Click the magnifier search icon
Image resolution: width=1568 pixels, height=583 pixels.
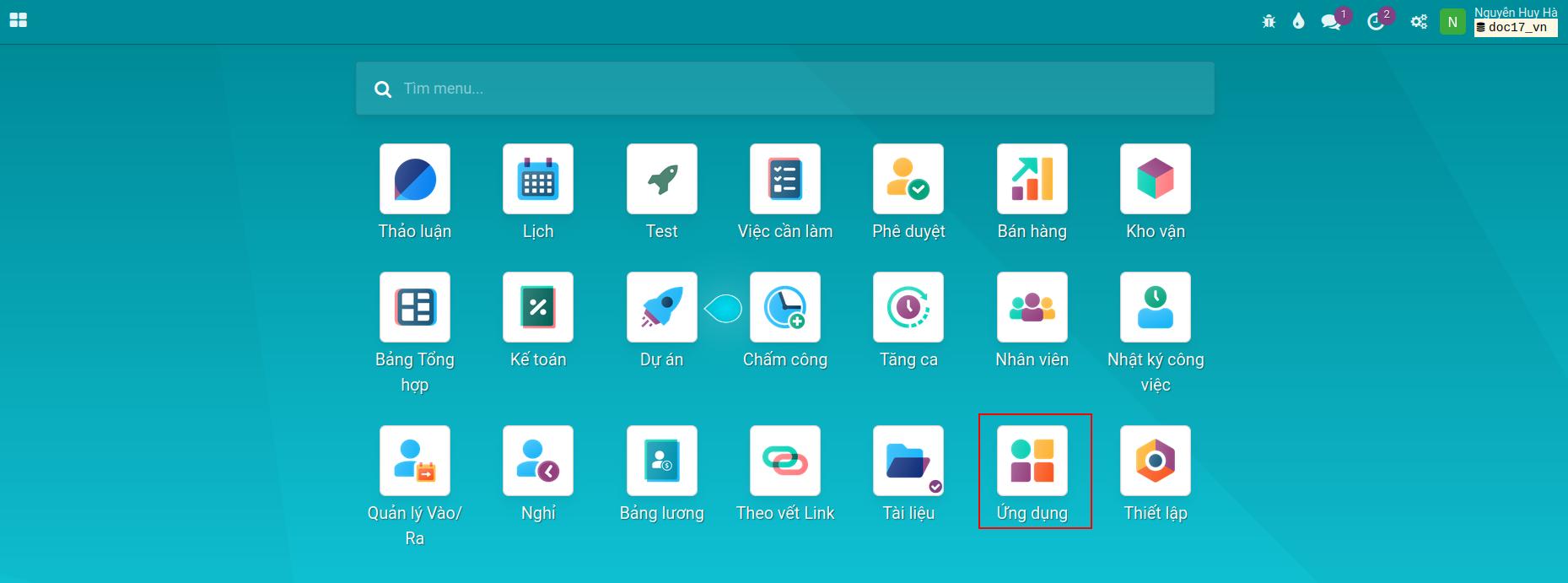coord(383,89)
